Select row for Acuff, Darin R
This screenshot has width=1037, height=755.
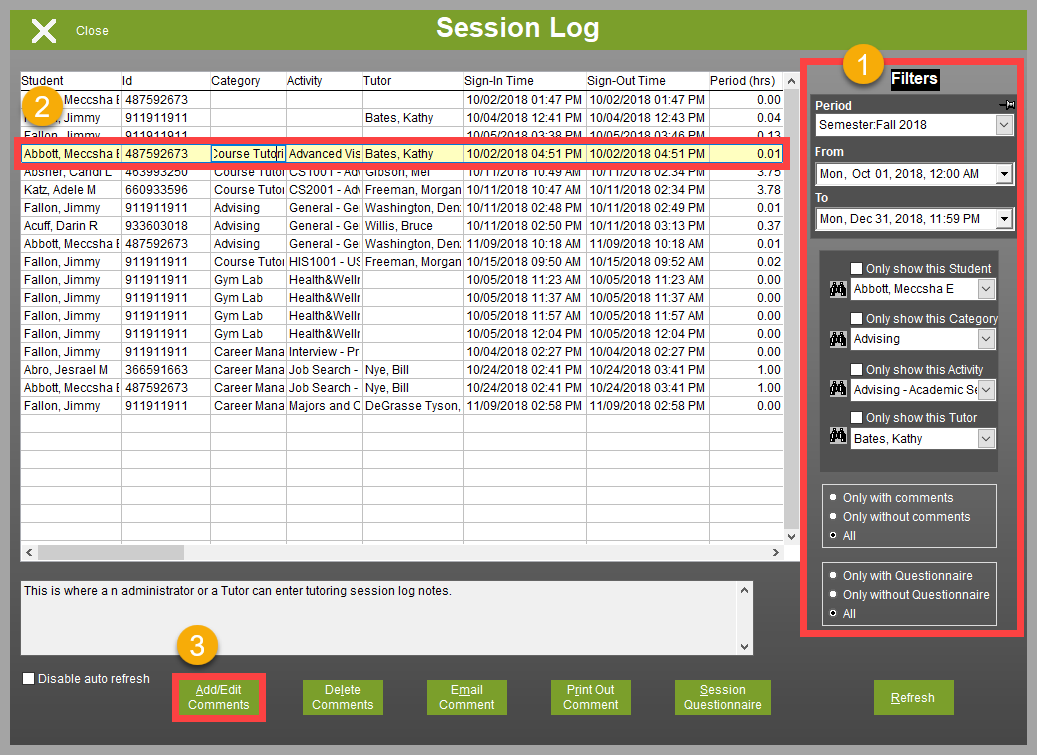click(x=402, y=225)
